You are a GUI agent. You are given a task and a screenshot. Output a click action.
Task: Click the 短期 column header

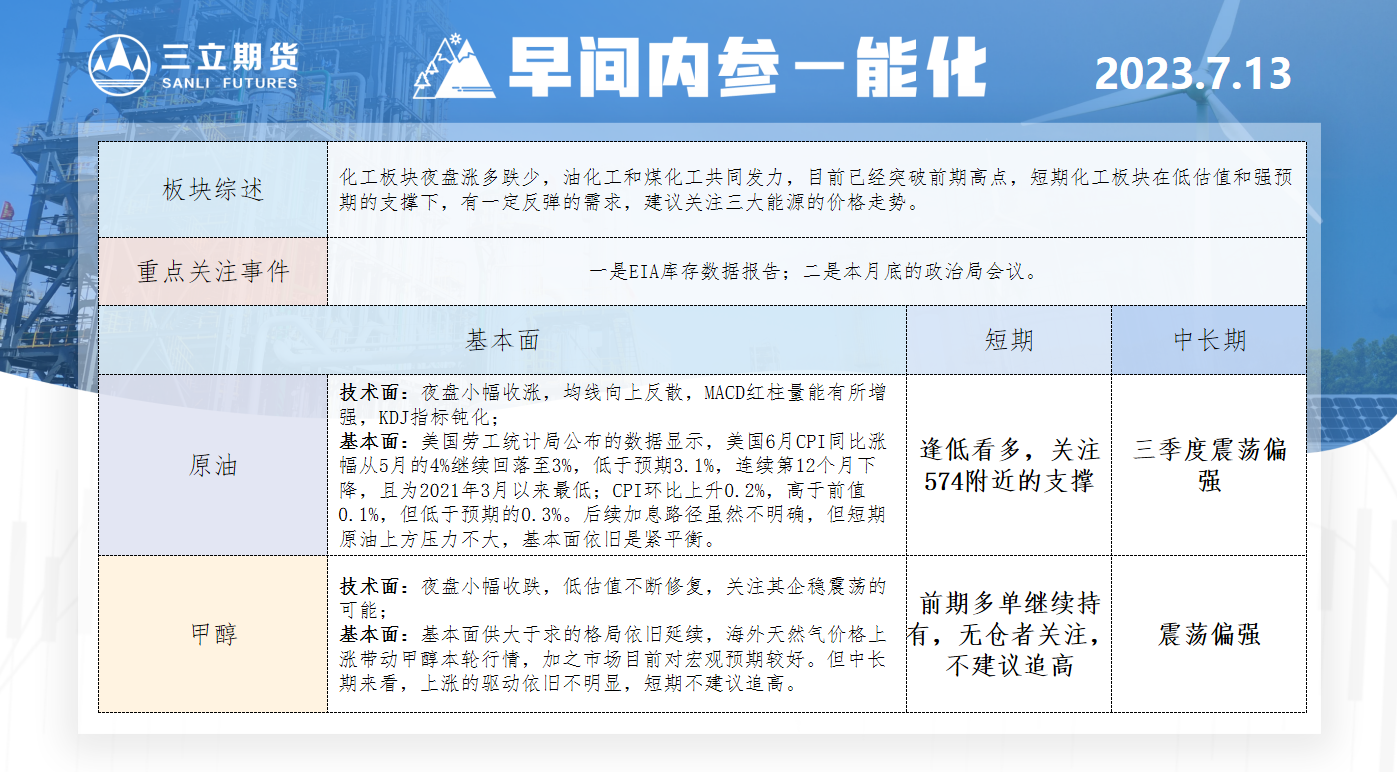click(x=1008, y=340)
